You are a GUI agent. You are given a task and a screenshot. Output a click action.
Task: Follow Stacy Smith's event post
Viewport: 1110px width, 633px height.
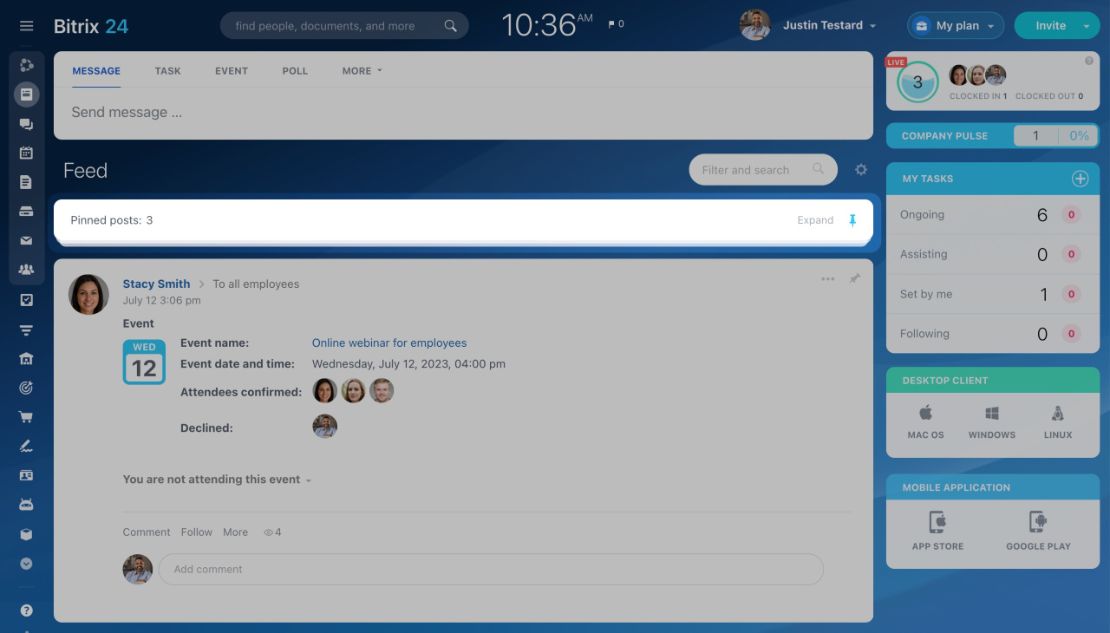click(196, 532)
